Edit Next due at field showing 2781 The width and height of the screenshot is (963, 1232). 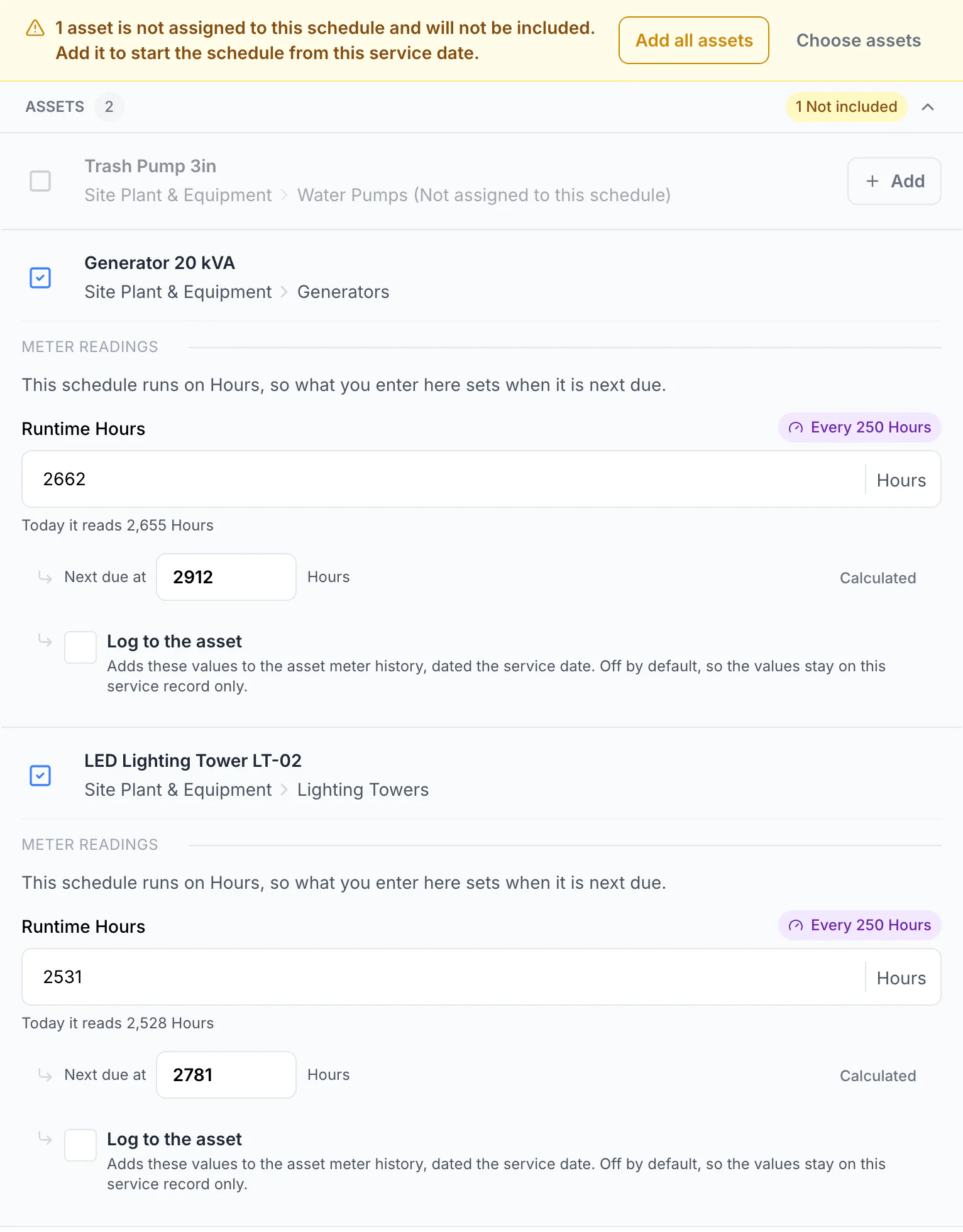click(226, 1075)
